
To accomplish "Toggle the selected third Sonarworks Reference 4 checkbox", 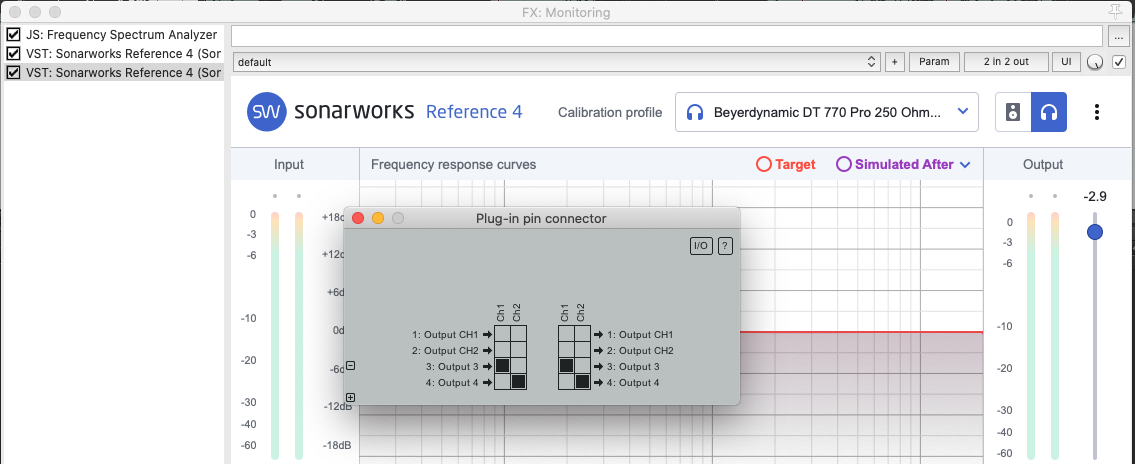I will coord(13,72).
